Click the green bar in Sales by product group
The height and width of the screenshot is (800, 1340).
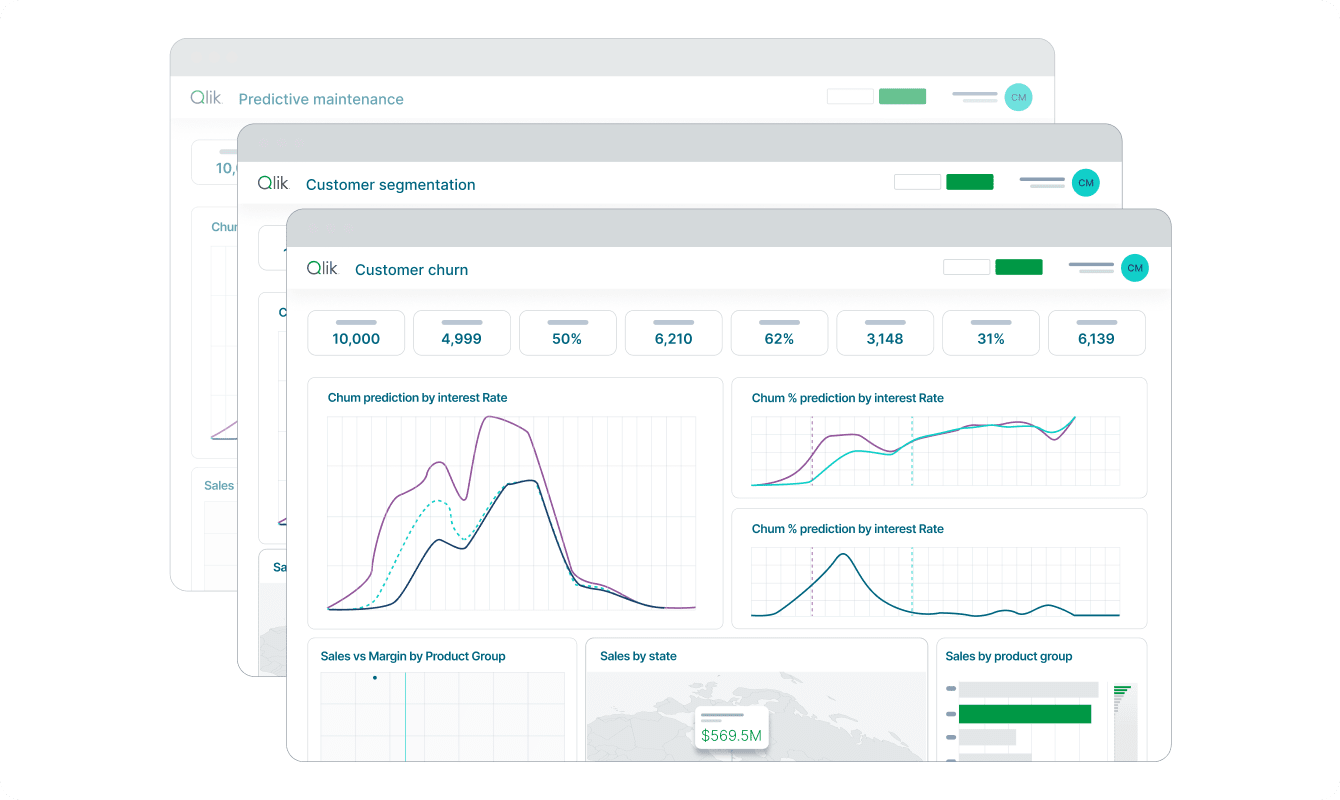pyautogui.click(x=1025, y=714)
